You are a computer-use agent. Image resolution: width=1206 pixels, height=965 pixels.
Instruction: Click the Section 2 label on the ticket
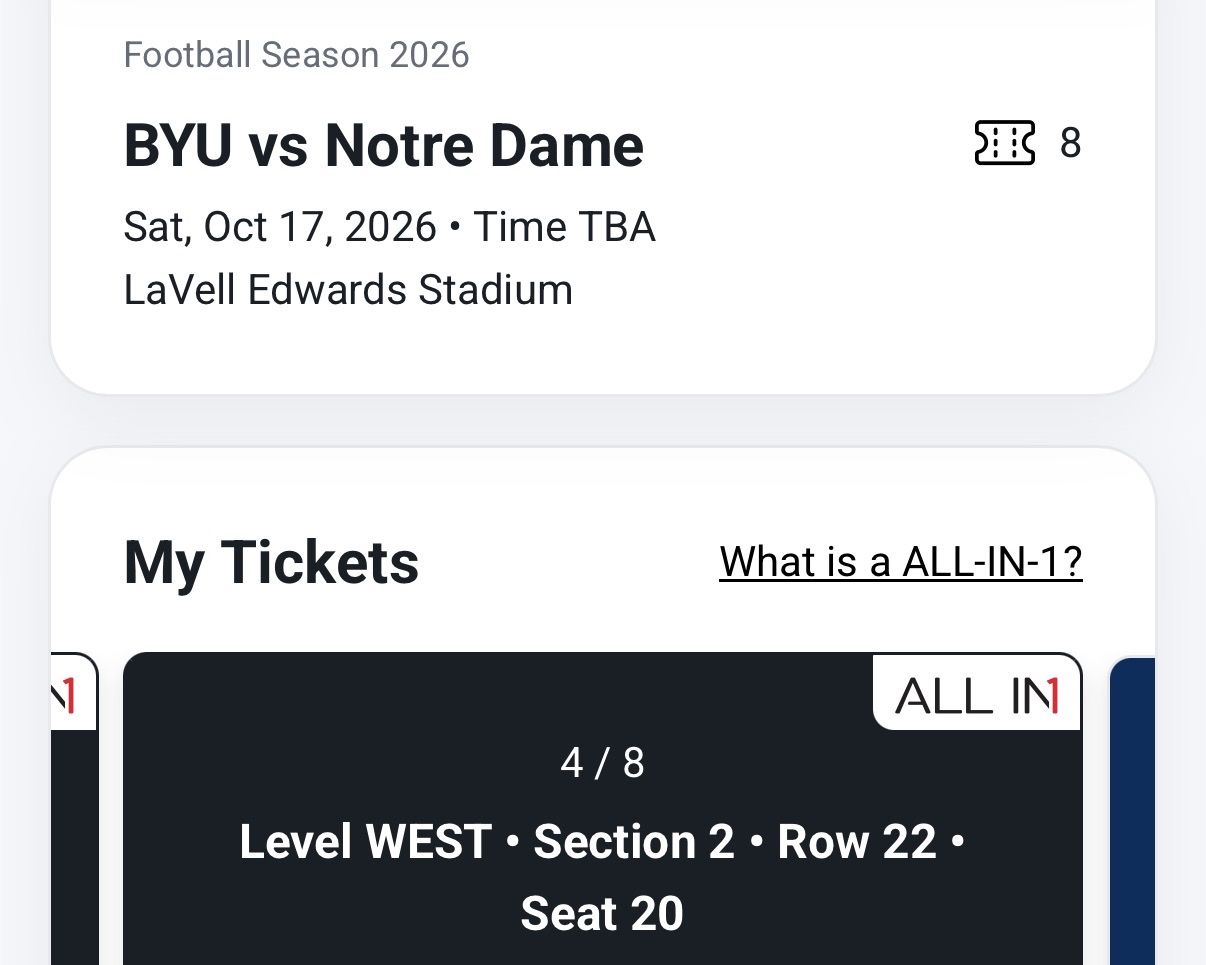[x=634, y=841]
